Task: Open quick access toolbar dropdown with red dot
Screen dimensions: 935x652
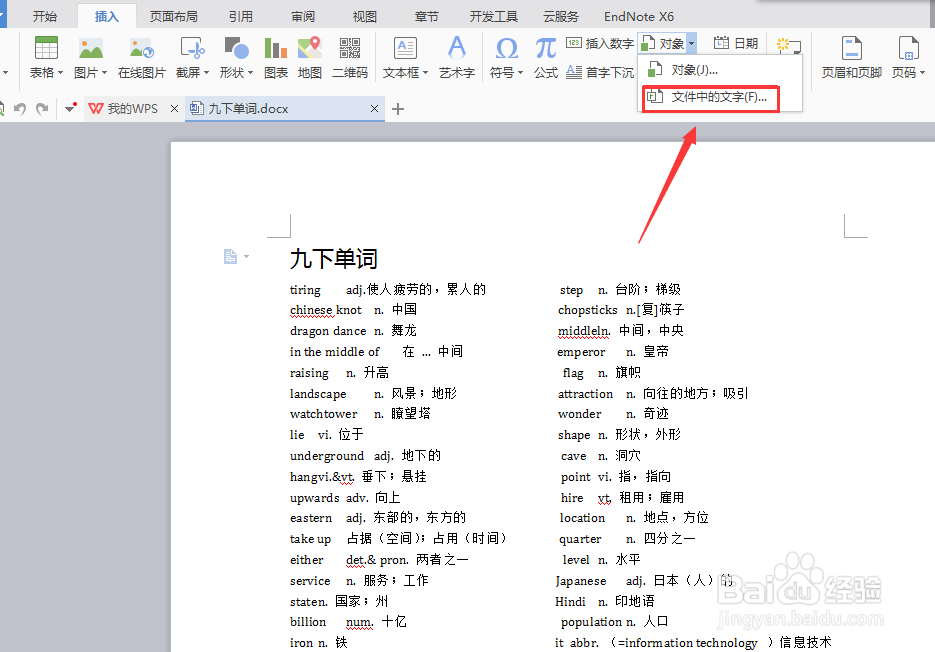Action: 71,108
